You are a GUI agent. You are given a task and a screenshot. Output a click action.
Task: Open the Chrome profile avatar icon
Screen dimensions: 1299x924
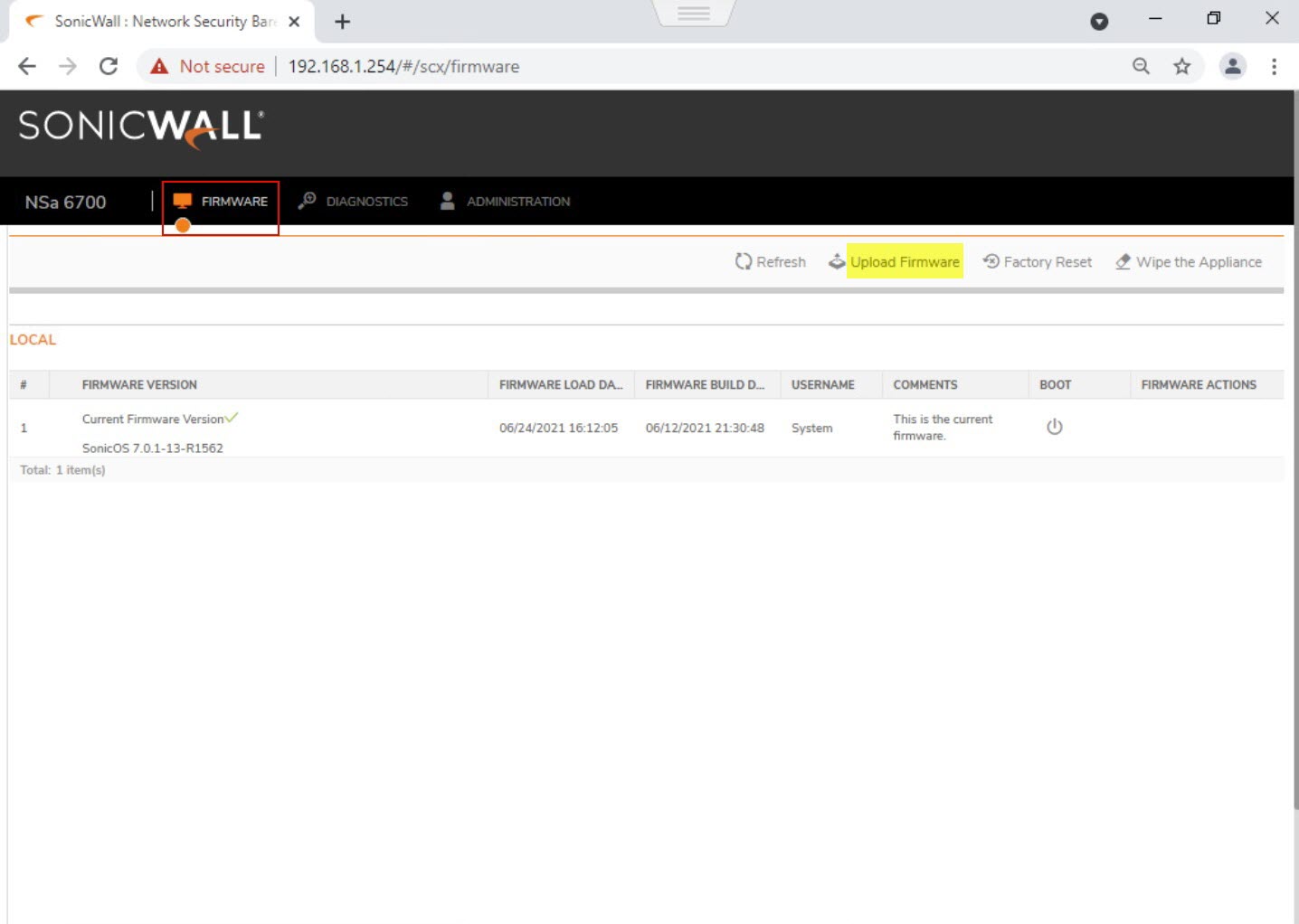pos(1232,66)
